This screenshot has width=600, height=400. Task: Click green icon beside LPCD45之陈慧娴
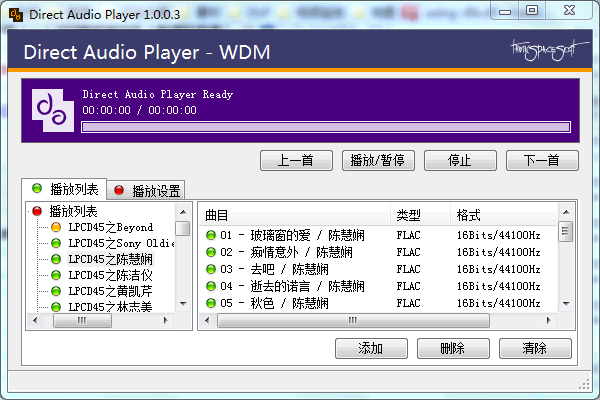coord(56,259)
